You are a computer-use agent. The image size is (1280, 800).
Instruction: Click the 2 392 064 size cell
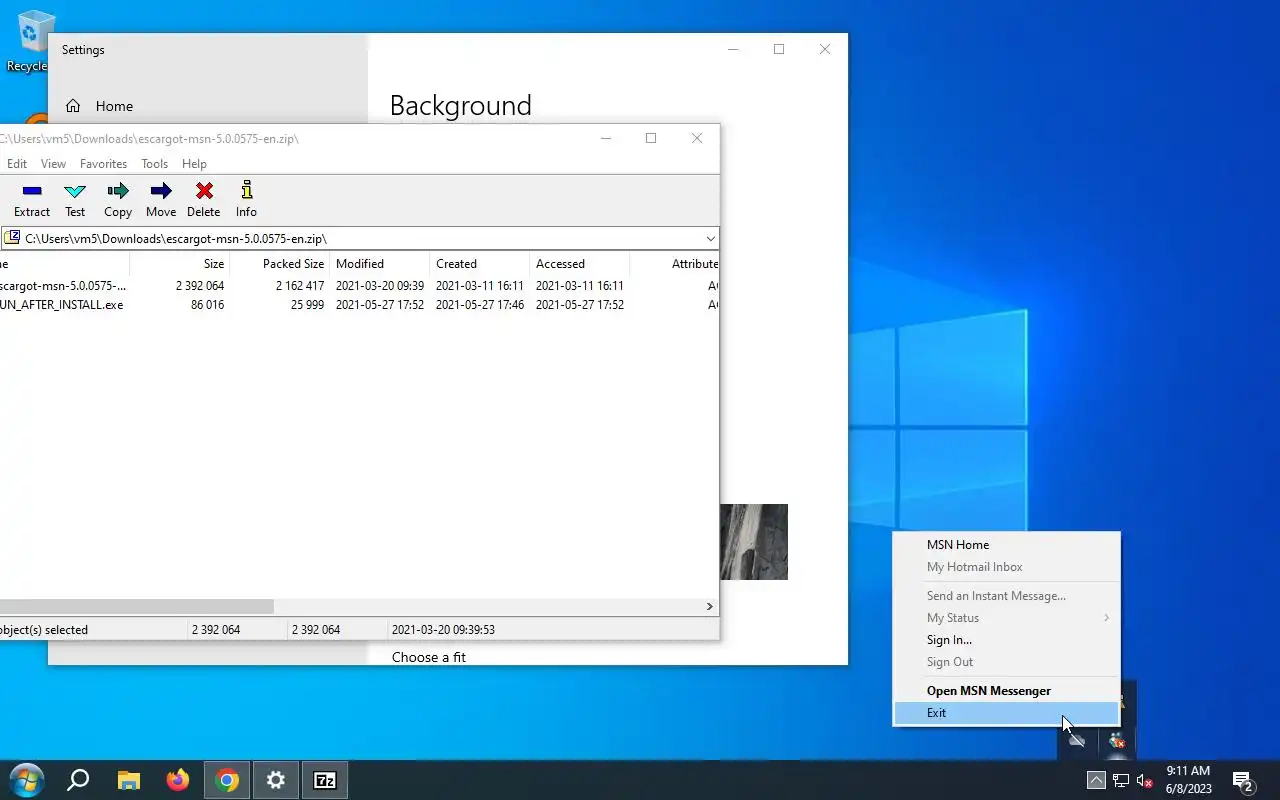pyautogui.click(x=200, y=286)
